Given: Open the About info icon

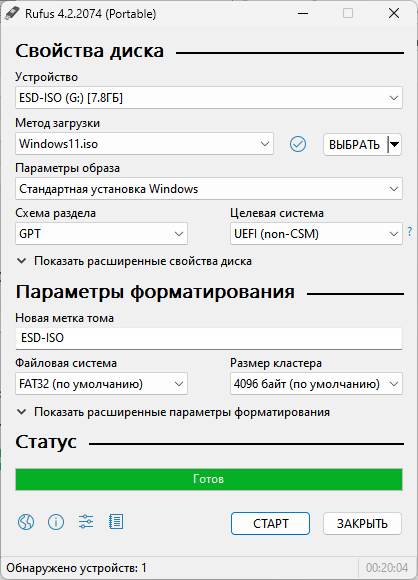Looking at the screenshot, I should [56, 522].
